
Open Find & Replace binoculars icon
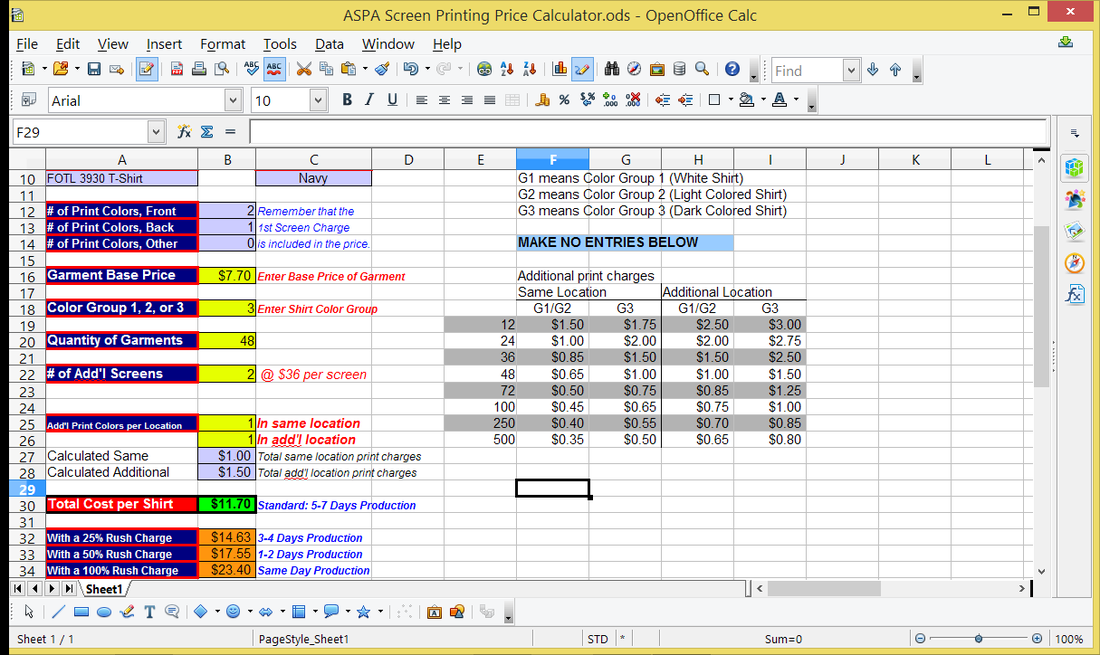point(611,69)
